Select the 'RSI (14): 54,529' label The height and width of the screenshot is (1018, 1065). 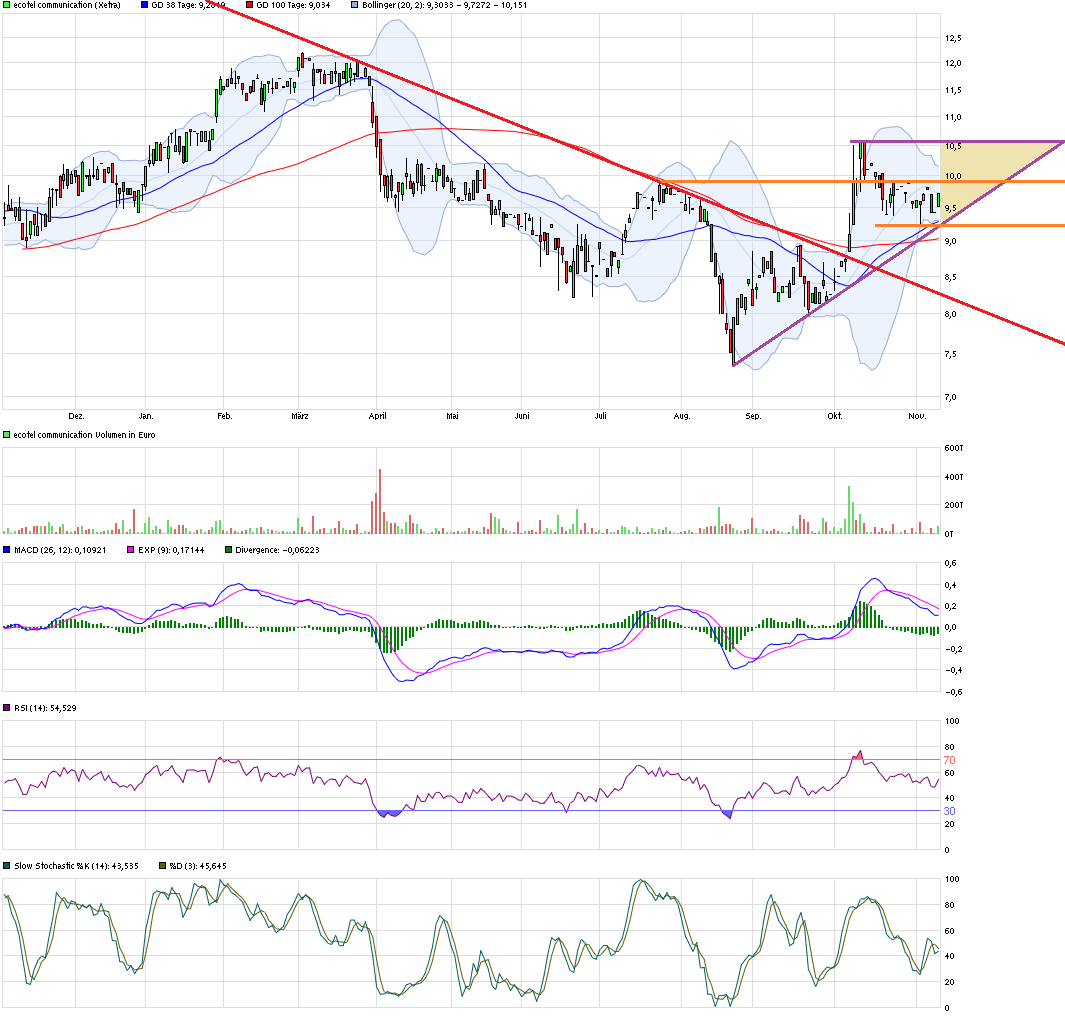[46, 708]
